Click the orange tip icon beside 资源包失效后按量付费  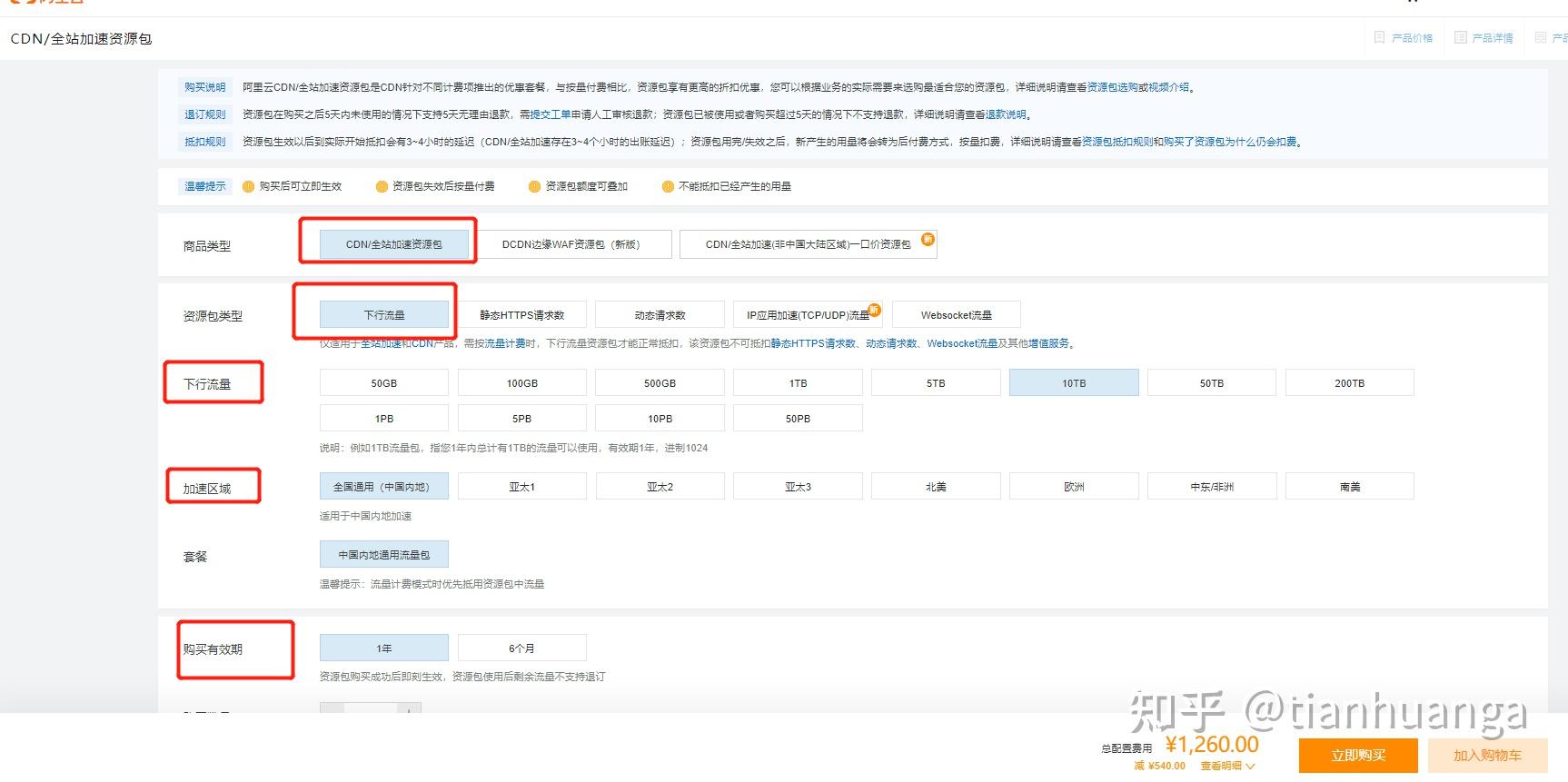pyautogui.click(x=382, y=186)
